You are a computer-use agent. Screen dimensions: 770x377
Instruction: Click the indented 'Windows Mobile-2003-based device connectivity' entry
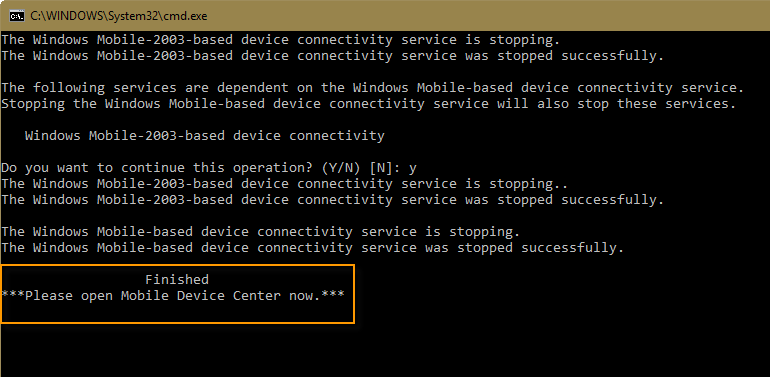205,135
